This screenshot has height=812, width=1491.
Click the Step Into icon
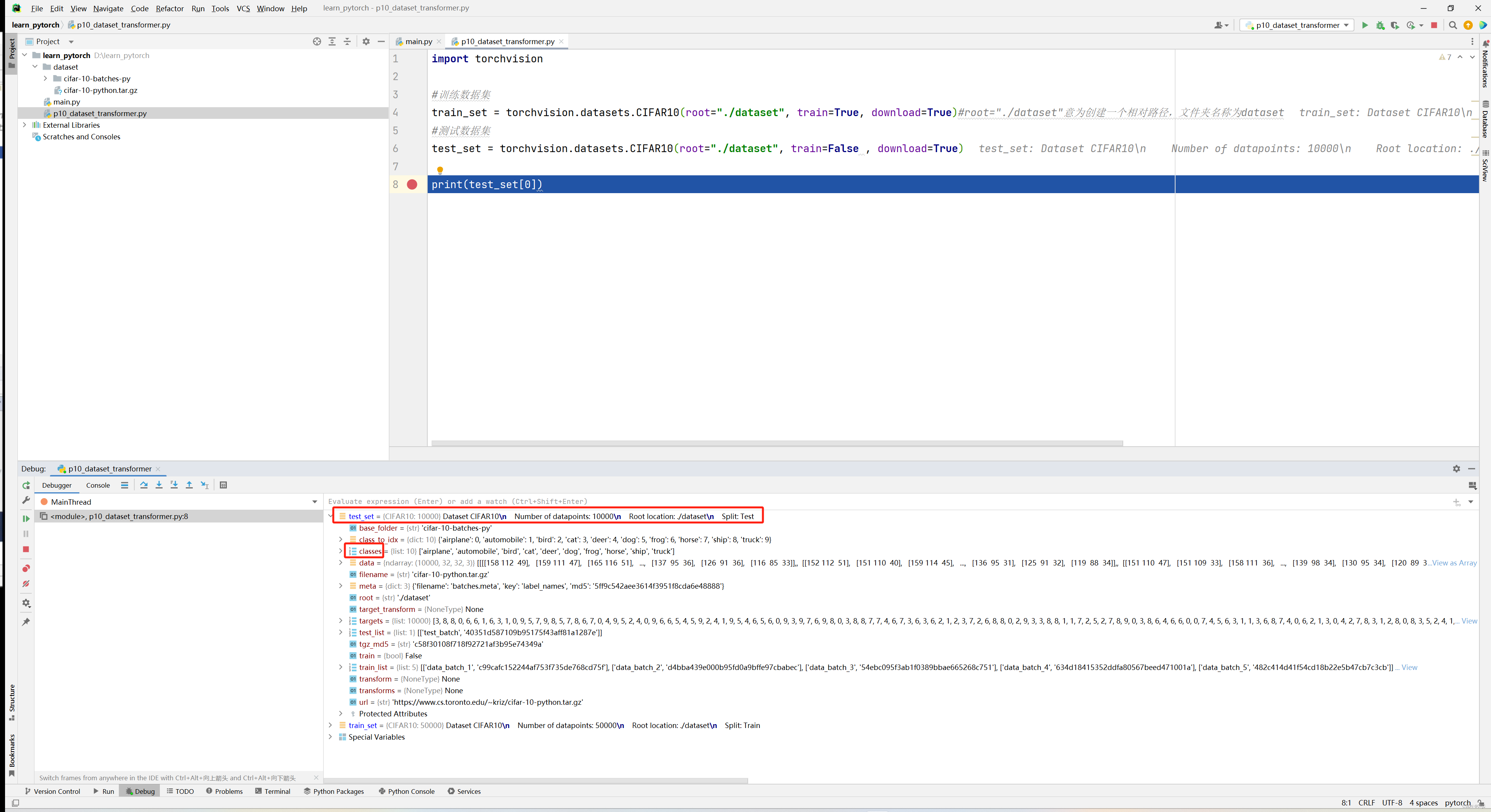[x=159, y=485]
